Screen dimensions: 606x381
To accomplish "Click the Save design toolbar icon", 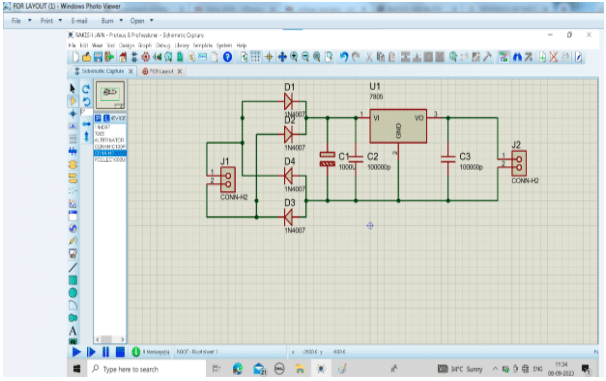I will [x=98, y=57].
